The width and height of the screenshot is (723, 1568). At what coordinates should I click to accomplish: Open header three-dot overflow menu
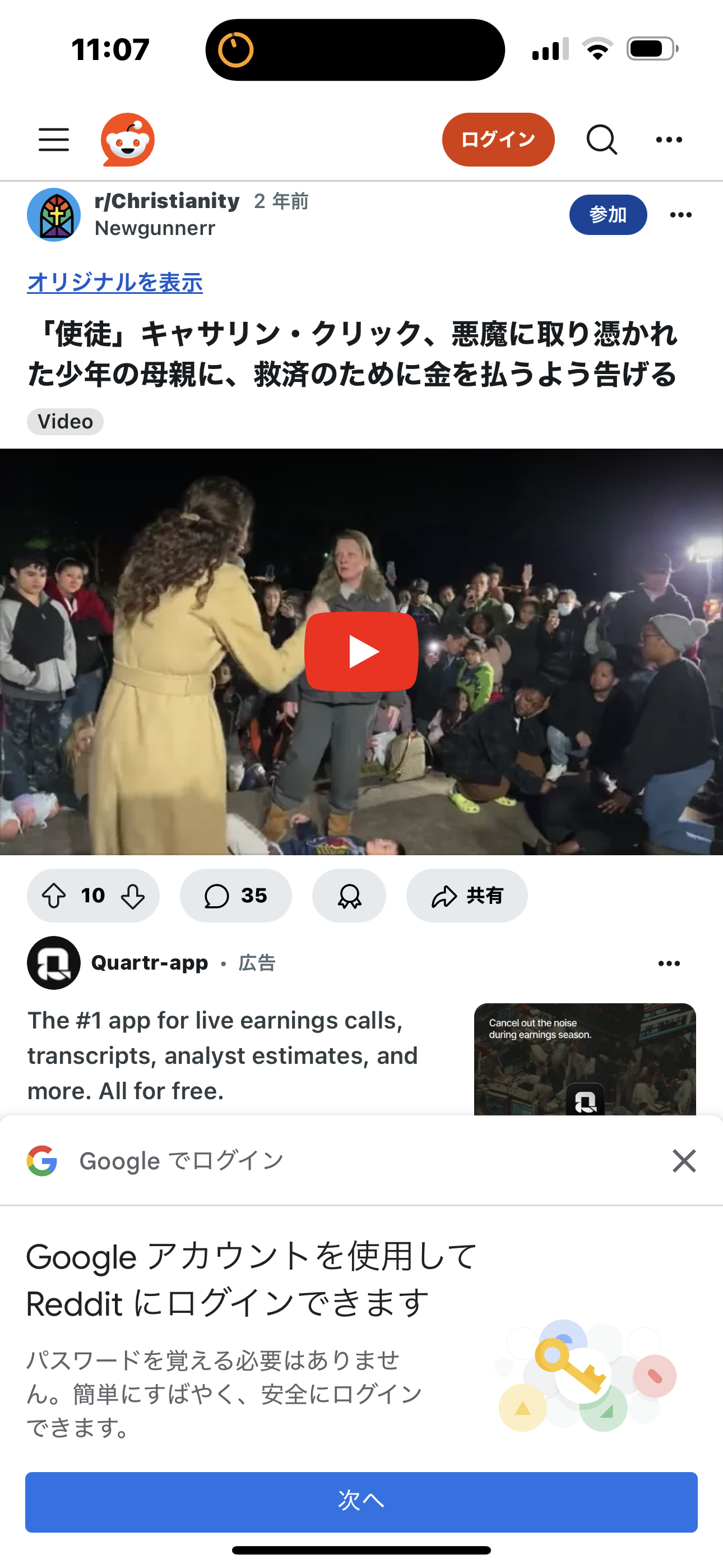669,140
